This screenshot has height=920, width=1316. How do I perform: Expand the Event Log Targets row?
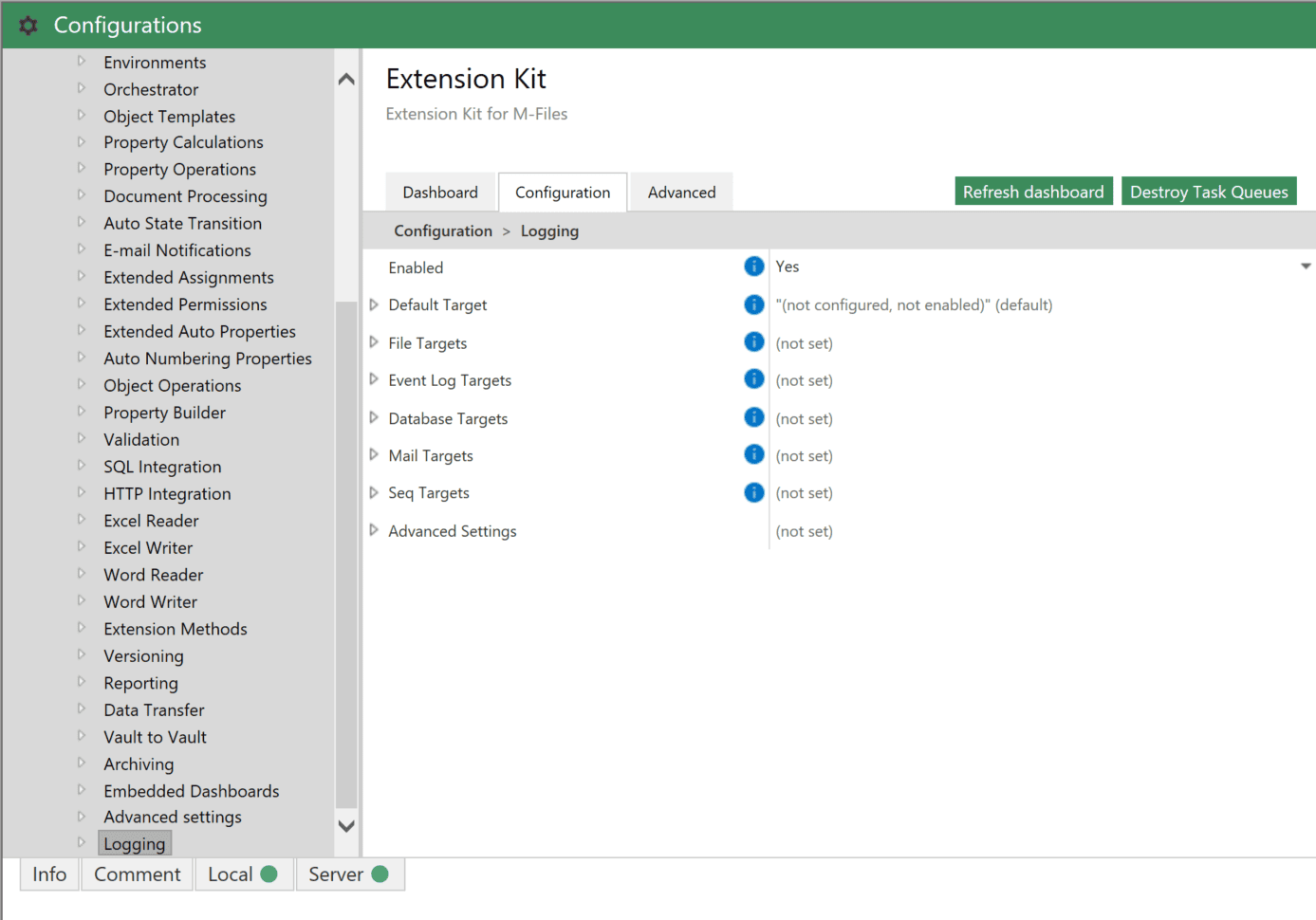374,379
